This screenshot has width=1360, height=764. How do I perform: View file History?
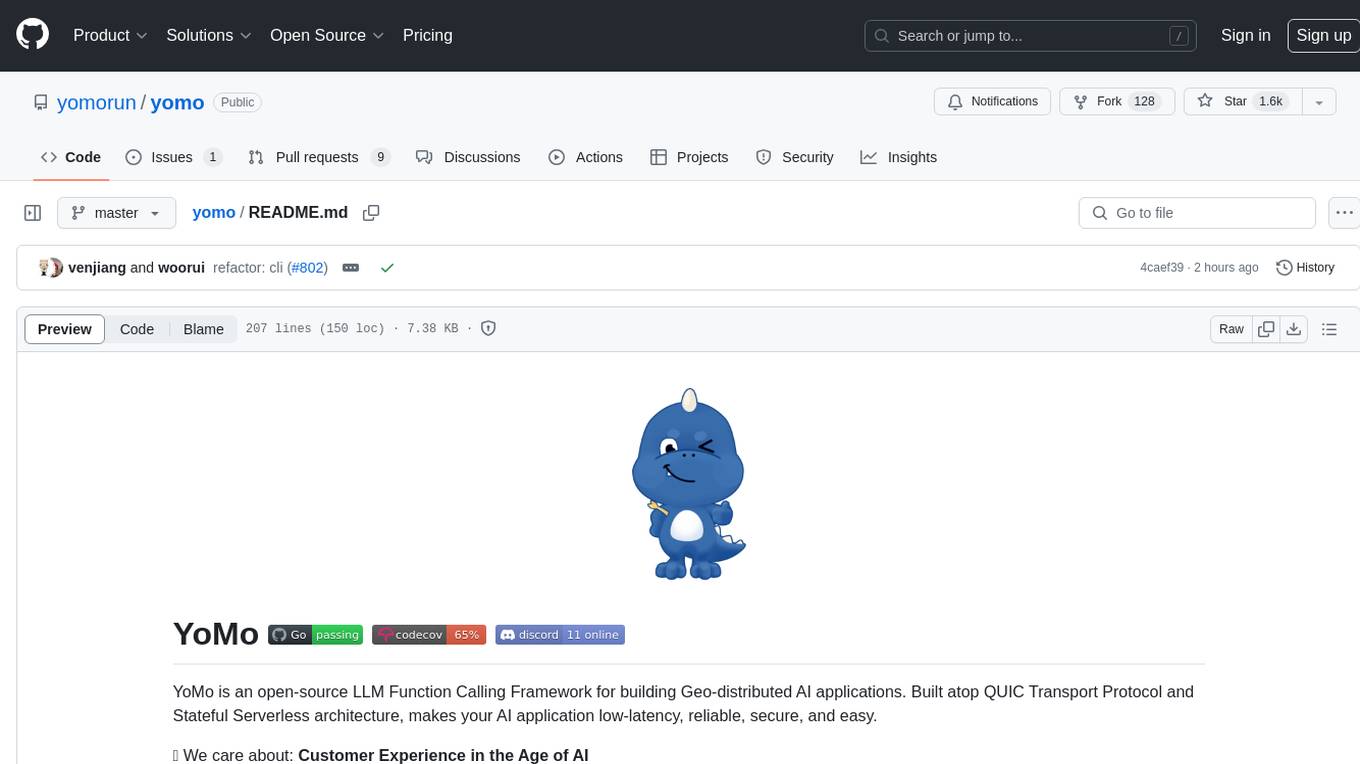1306,267
